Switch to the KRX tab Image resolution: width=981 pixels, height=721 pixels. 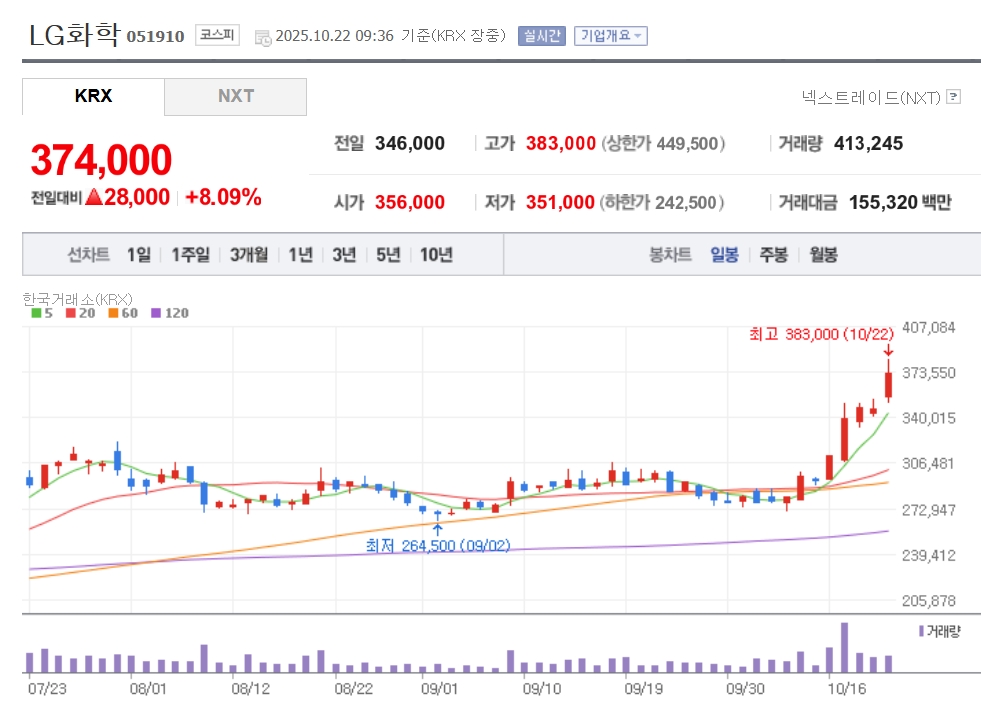[x=93, y=96]
